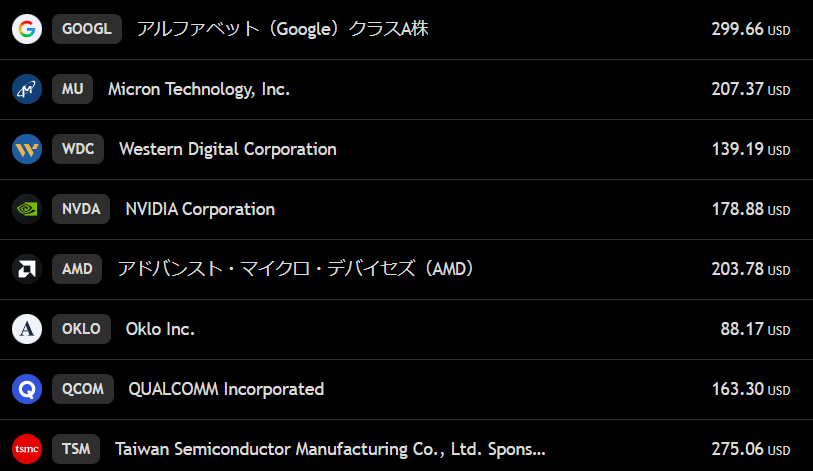Open the AMD ticker badge
This screenshot has height=471, width=813.
click(77, 269)
